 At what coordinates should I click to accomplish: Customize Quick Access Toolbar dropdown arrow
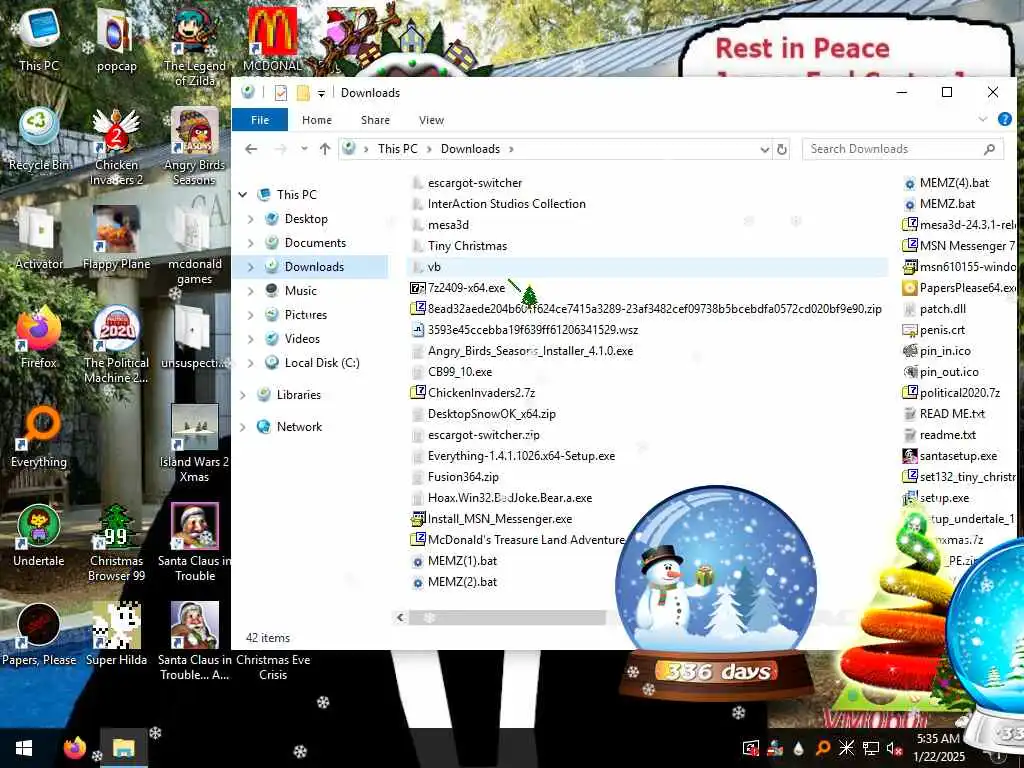321,93
